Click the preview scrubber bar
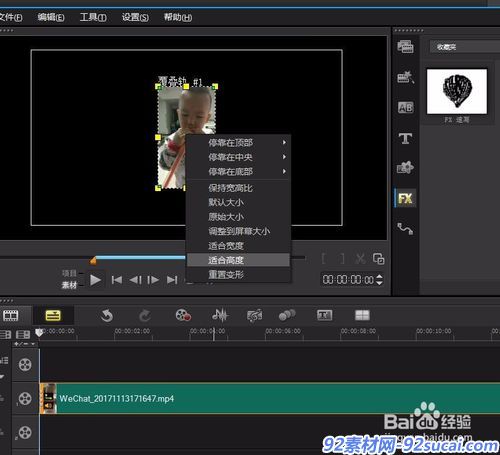Screen dimensions: 500x455 pos(140,257)
